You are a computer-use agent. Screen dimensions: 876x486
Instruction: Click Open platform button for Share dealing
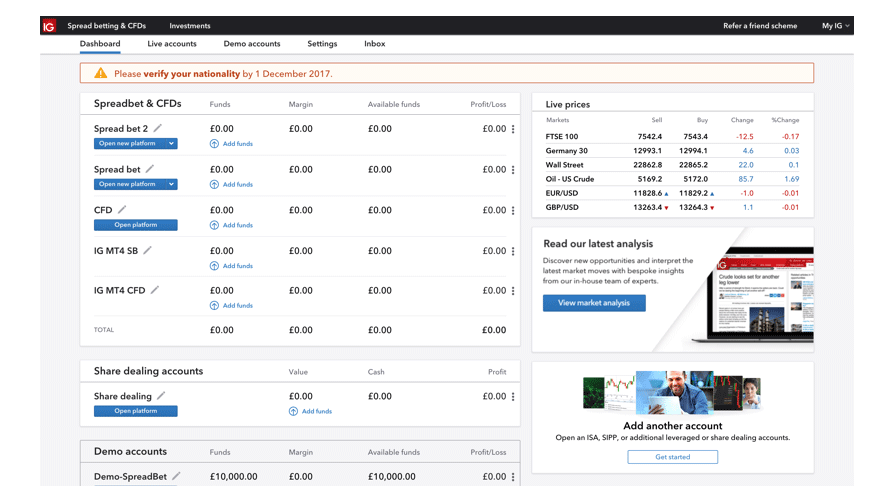point(136,411)
